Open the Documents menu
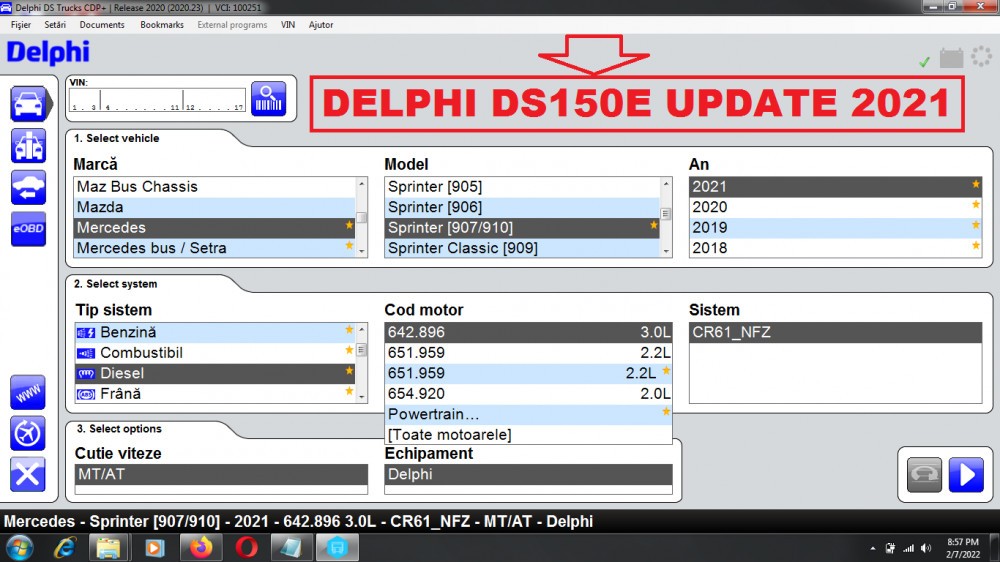This screenshot has height=562, width=1000. coord(102,25)
